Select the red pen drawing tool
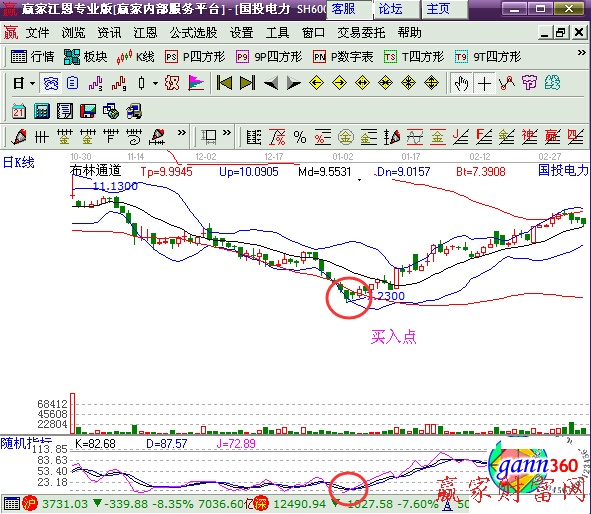 click(19, 137)
